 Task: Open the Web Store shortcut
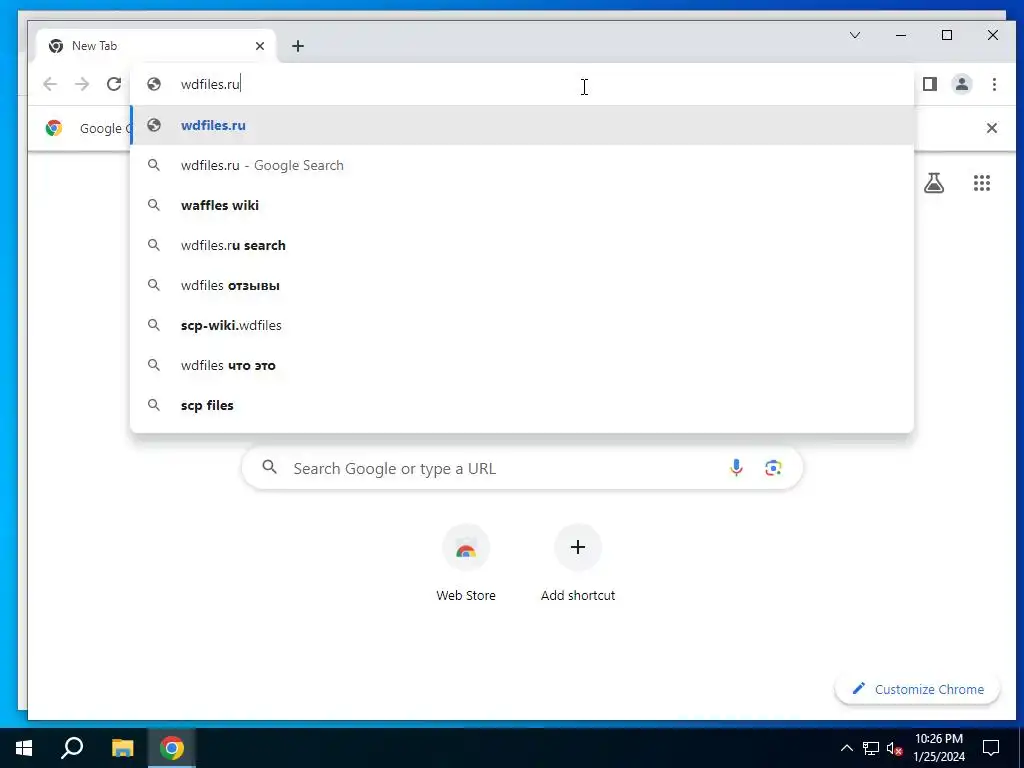click(466, 562)
